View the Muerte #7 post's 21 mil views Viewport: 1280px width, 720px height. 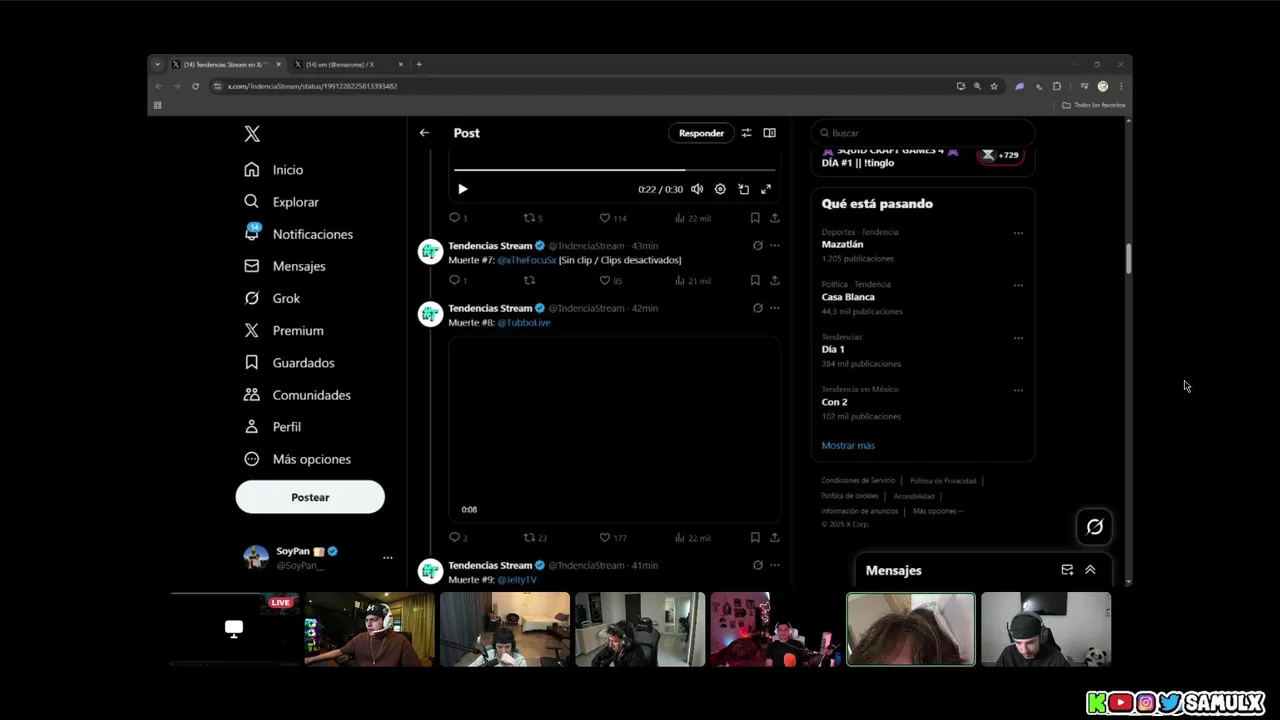coord(692,281)
